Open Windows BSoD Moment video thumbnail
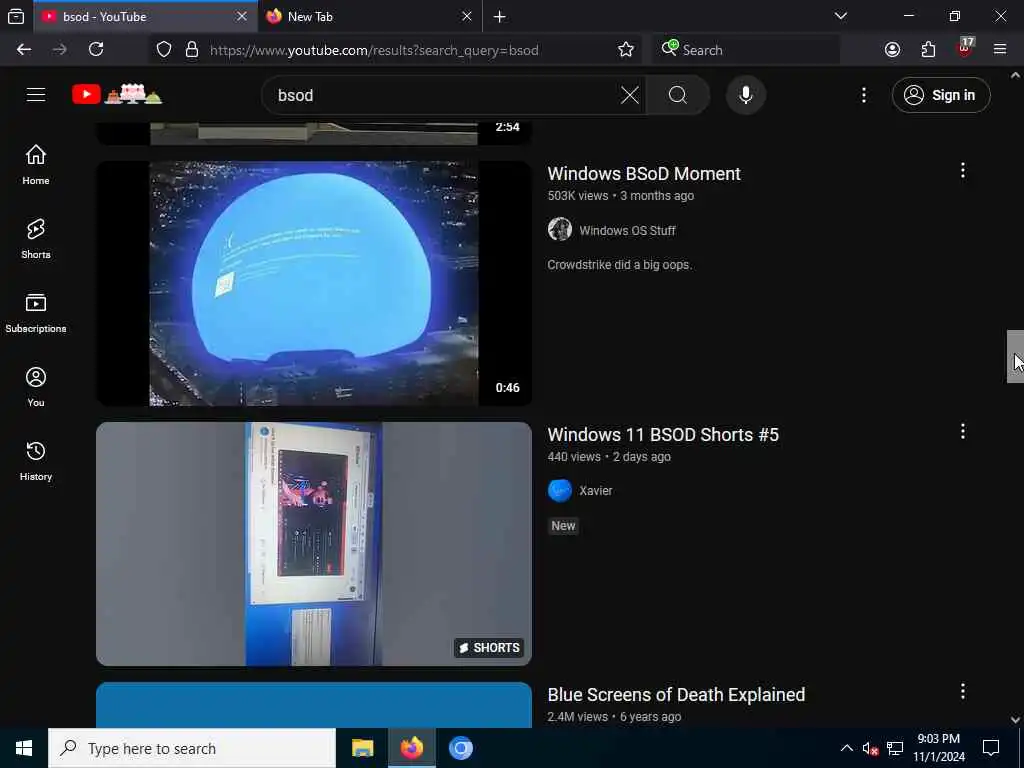Viewport: 1024px width, 768px height. pyautogui.click(x=313, y=283)
